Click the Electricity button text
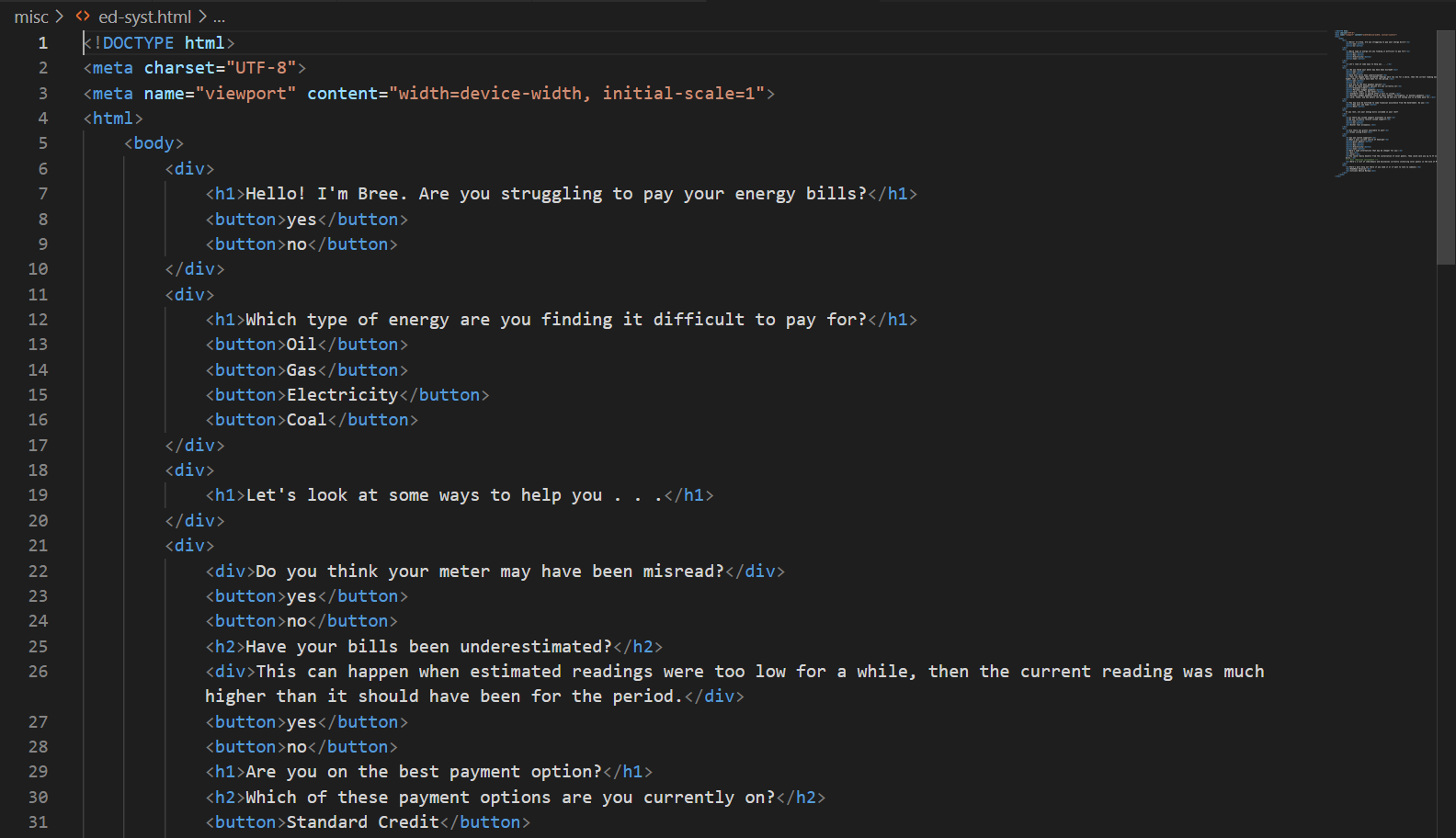Screen dimensions: 1456x838 [342, 395]
